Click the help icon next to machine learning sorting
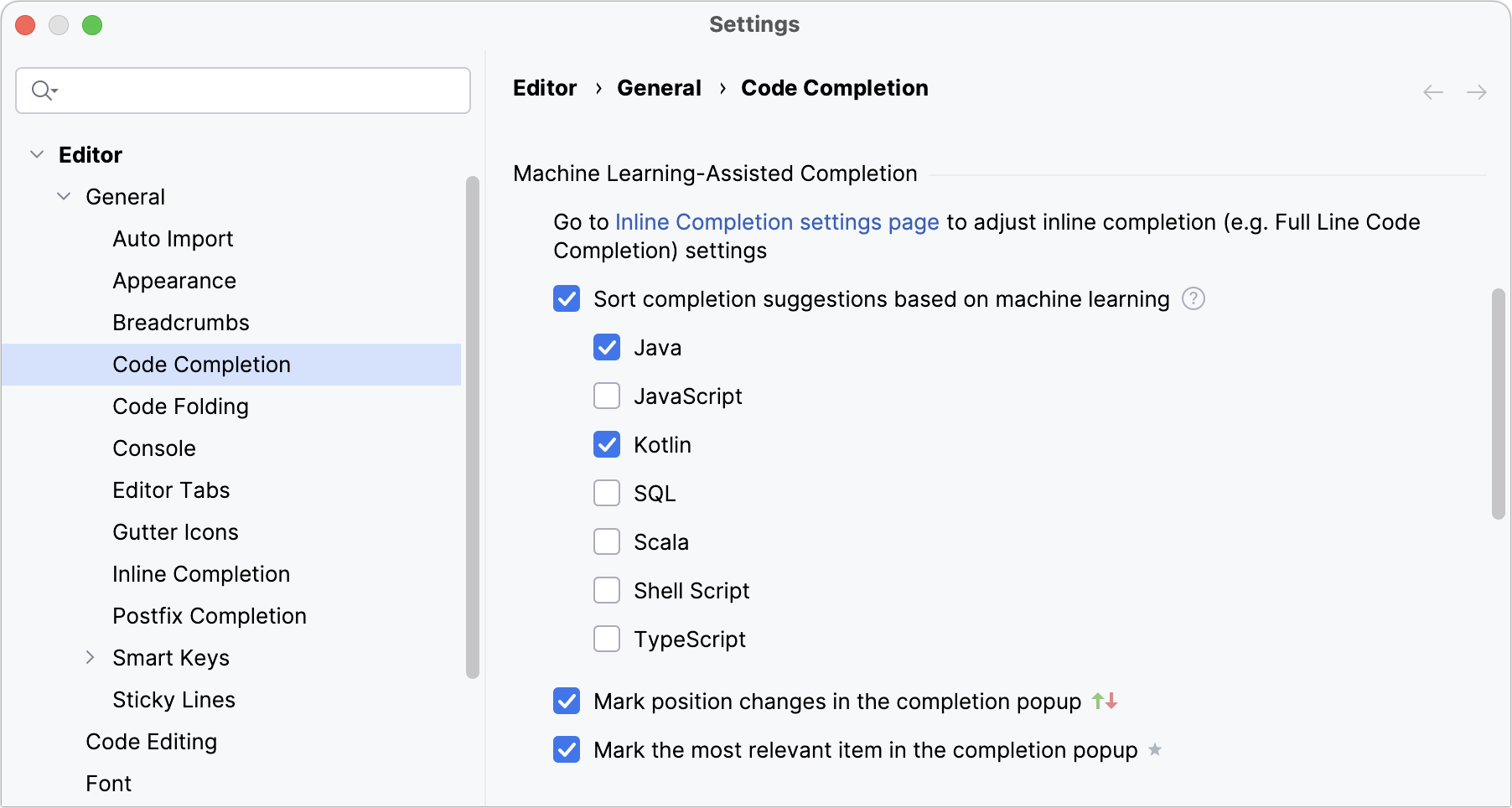 tap(1194, 298)
